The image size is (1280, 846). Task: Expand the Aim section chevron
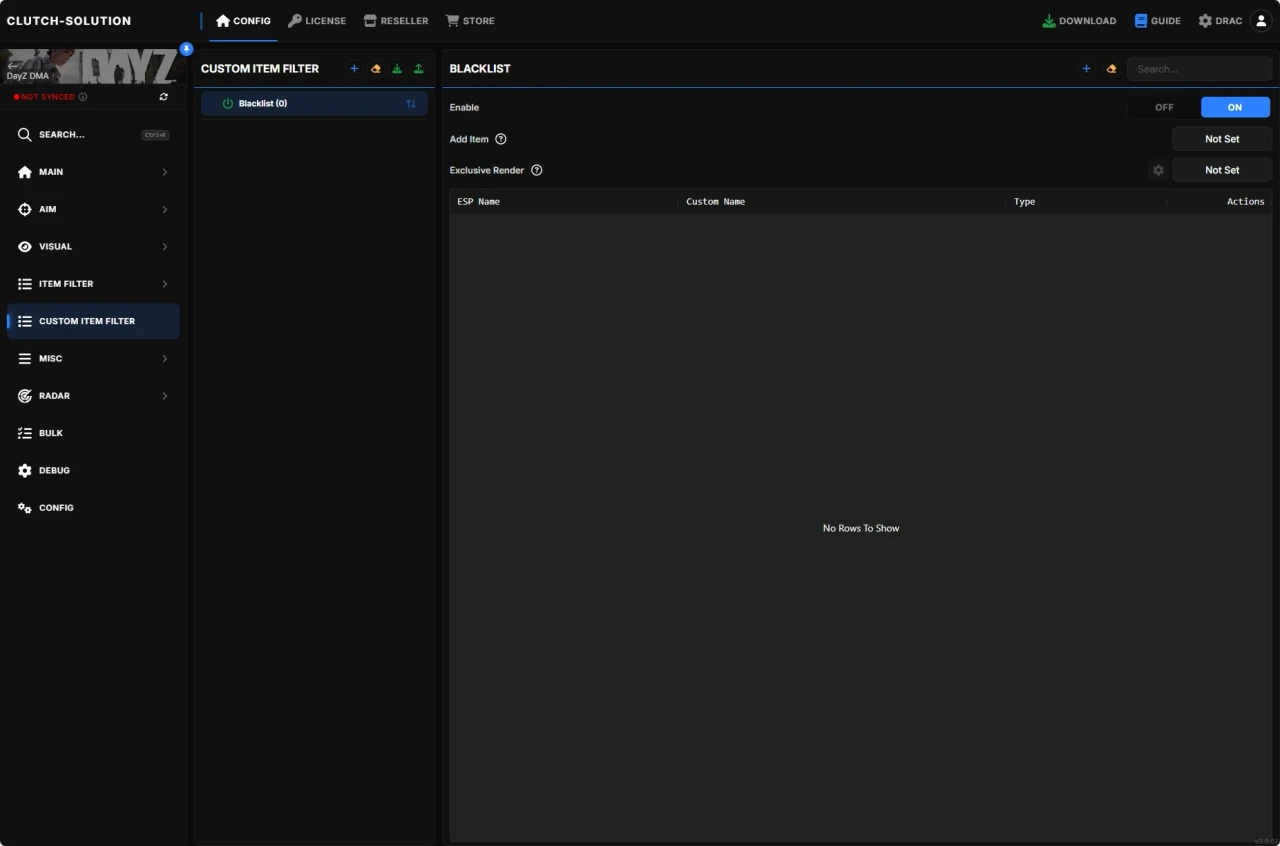165,209
